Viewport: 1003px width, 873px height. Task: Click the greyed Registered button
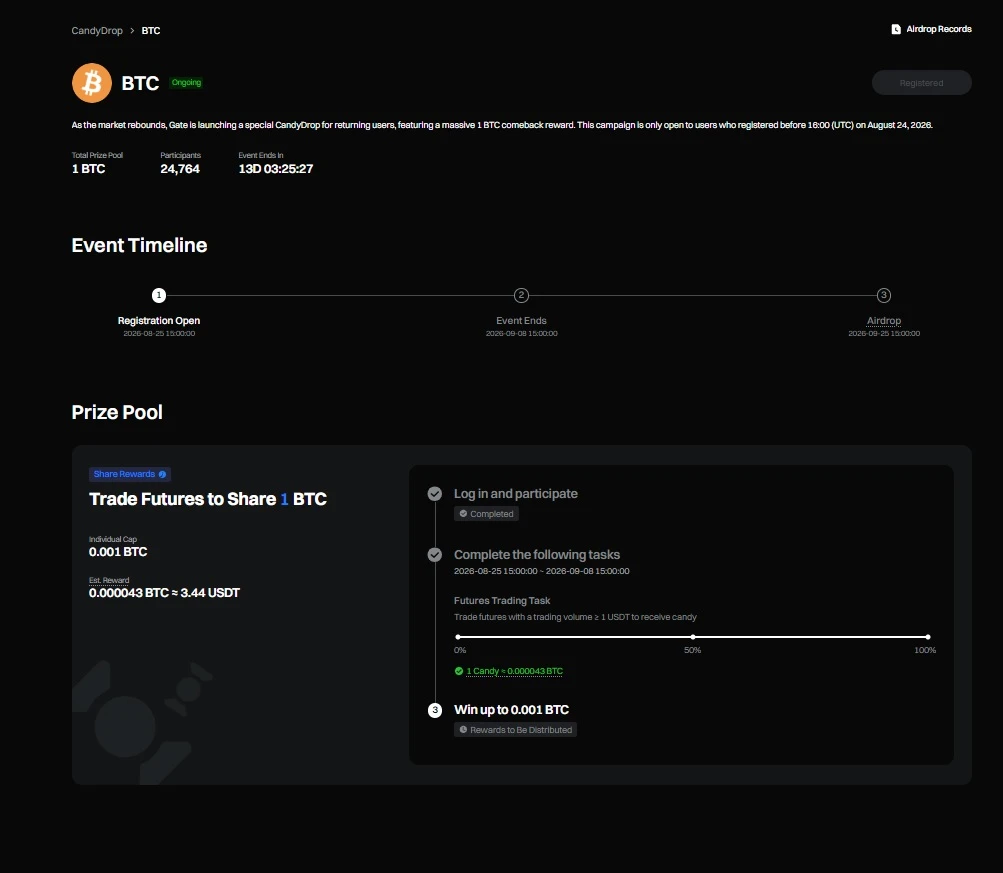coord(921,83)
